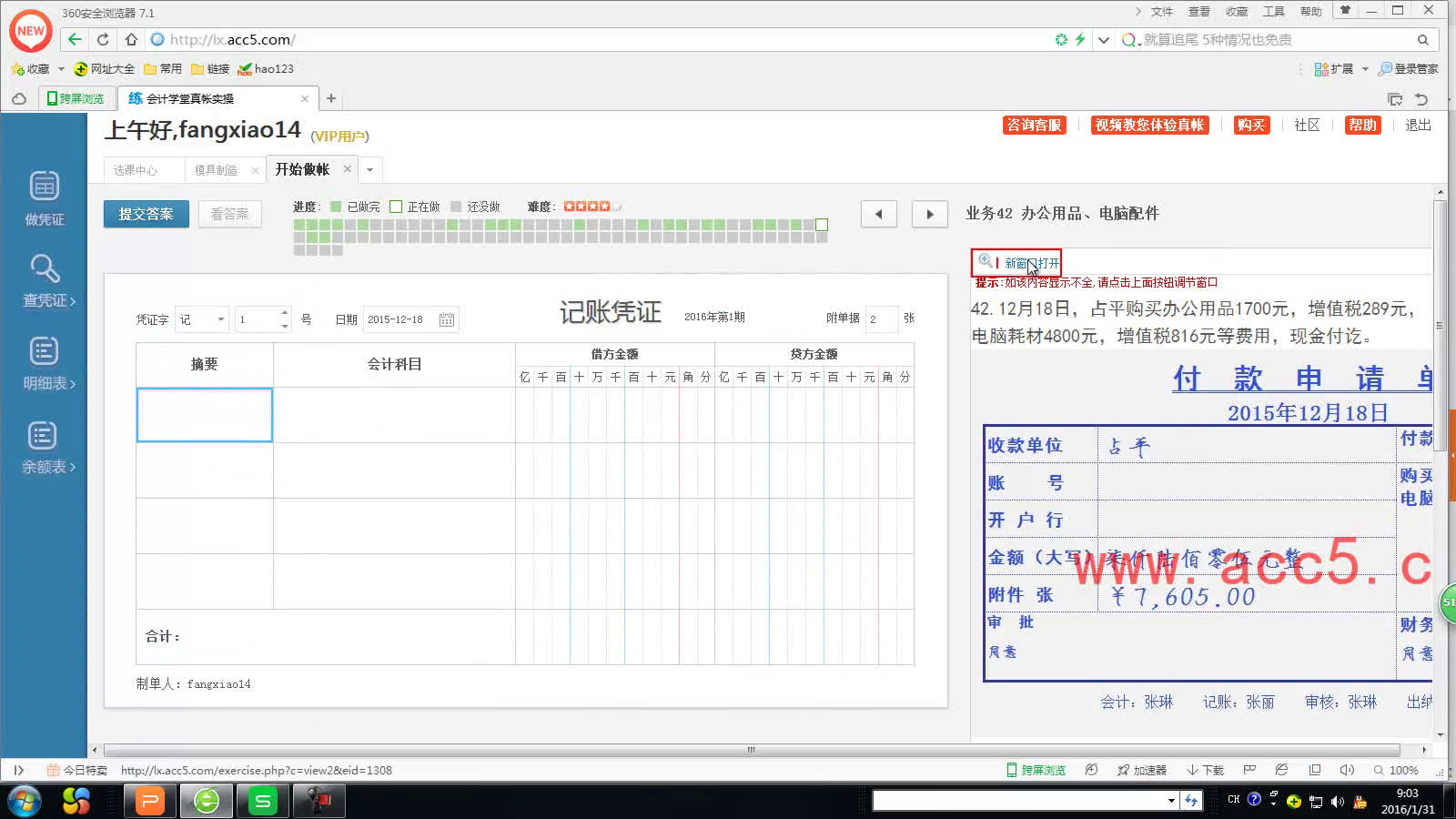Image resolution: width=1456 pixels, height=819 pixels.
Task: Open the address bar suggestions dropdown
Action: [x=1103, y=39]
